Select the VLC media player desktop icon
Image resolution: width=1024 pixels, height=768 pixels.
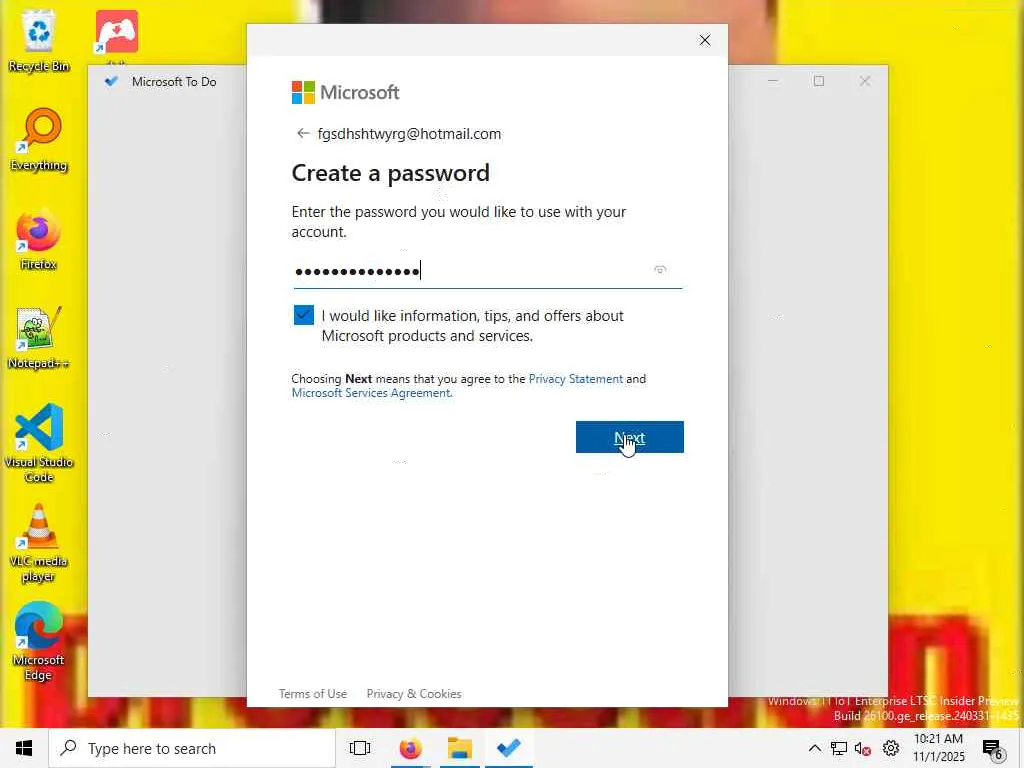coord(39,543)
